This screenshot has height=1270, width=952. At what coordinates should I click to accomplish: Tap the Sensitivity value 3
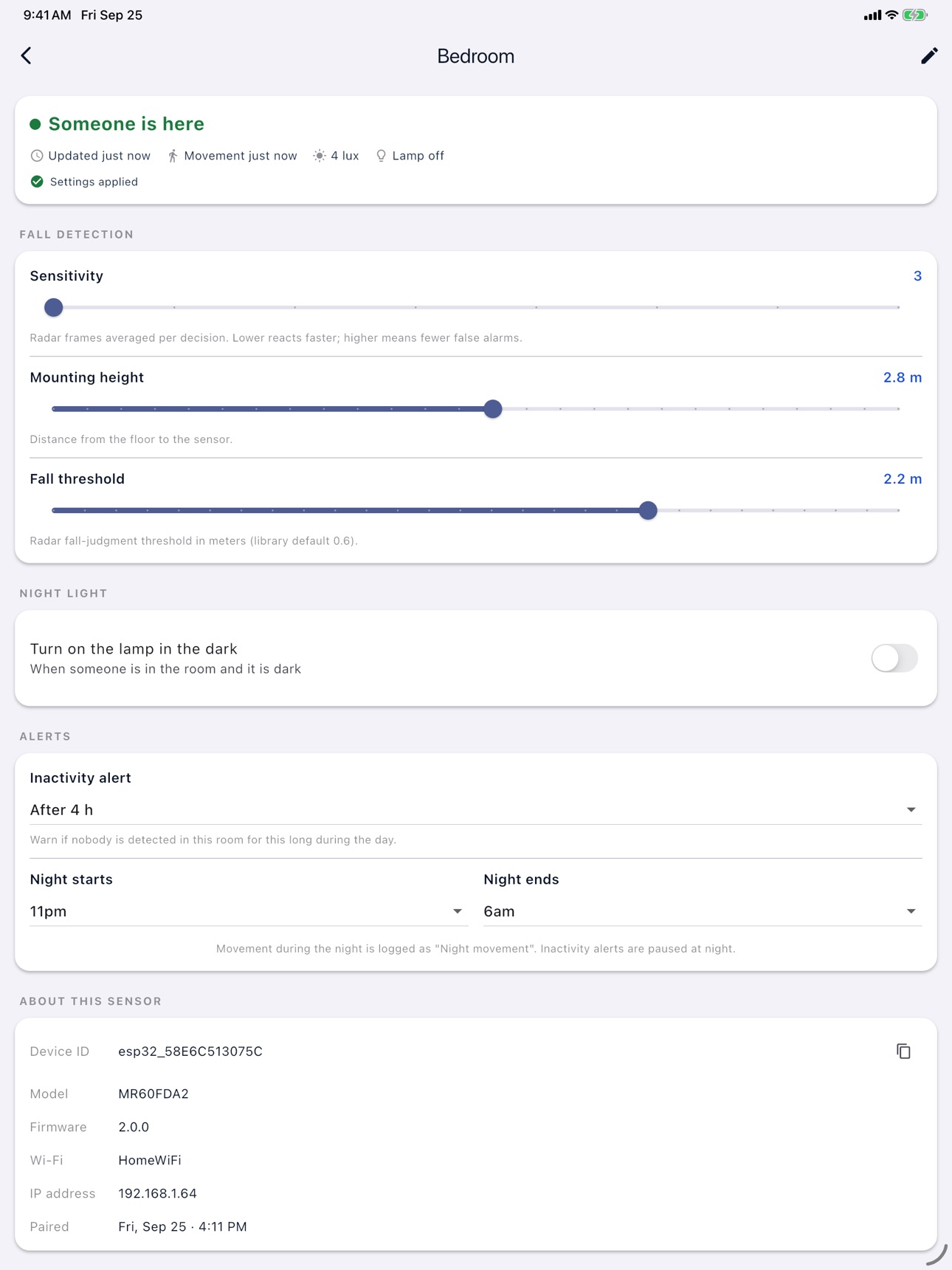917,276
